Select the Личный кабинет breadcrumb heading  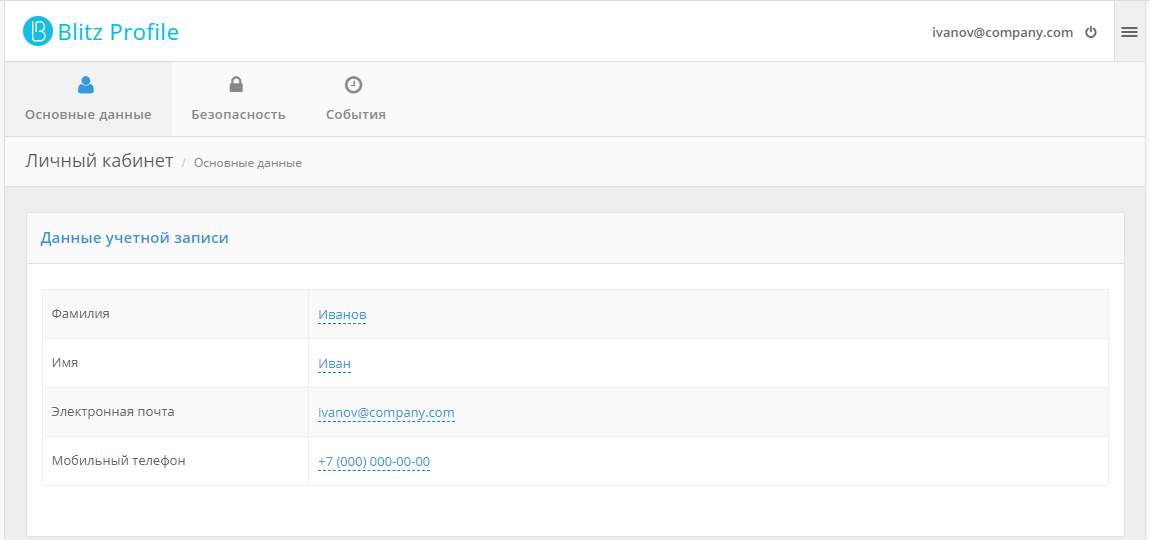(x=99, y=161)
